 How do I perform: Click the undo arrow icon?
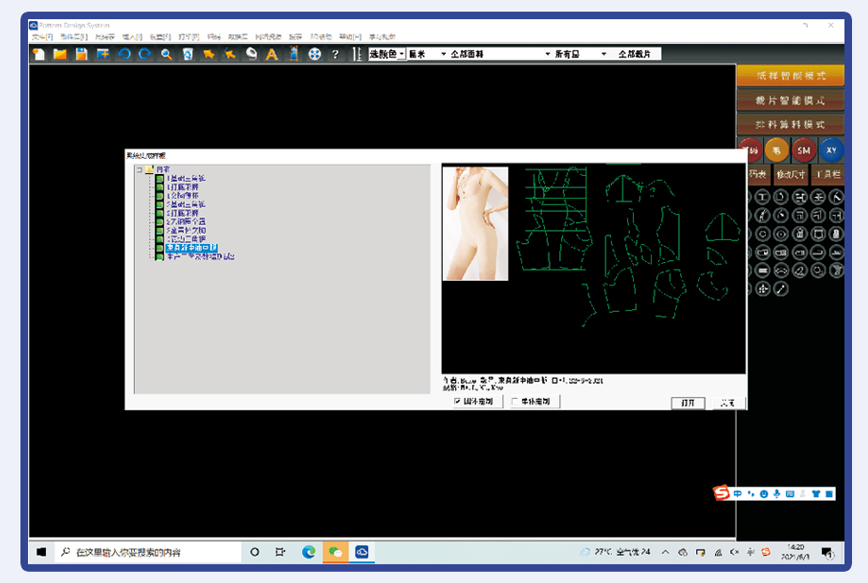click(124, 54)
